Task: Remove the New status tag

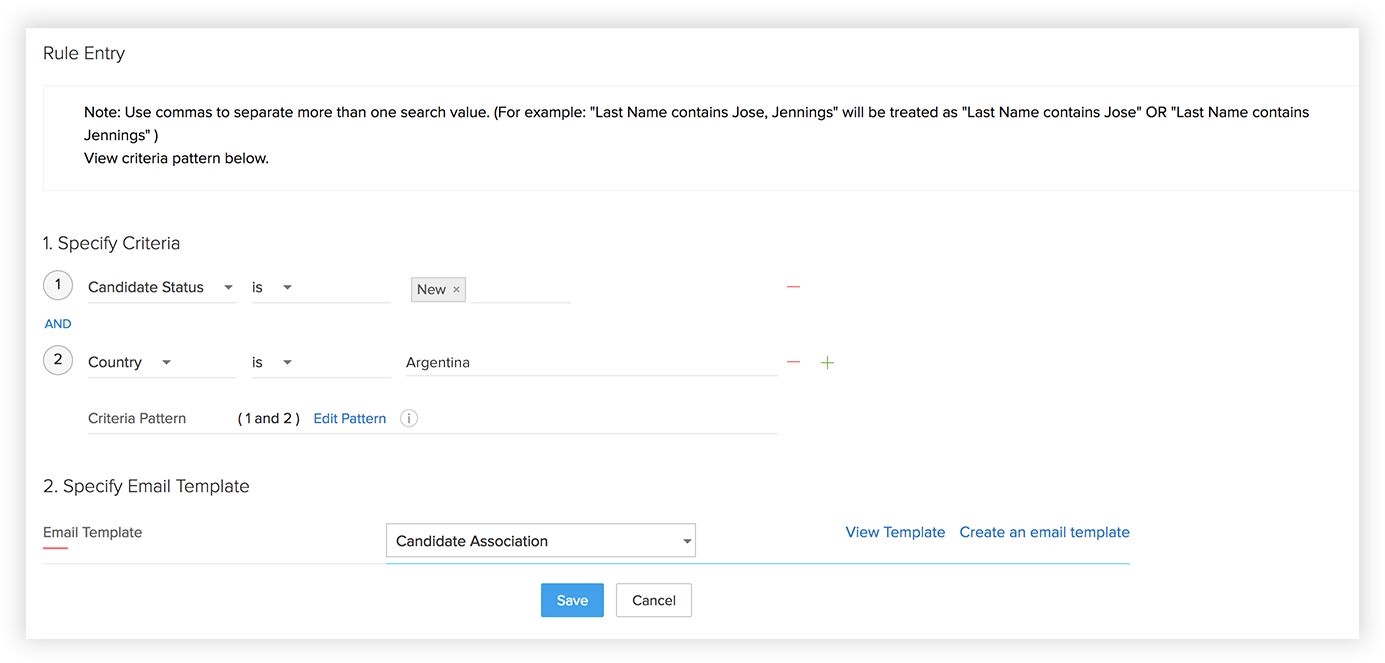Action: [457, 290]
